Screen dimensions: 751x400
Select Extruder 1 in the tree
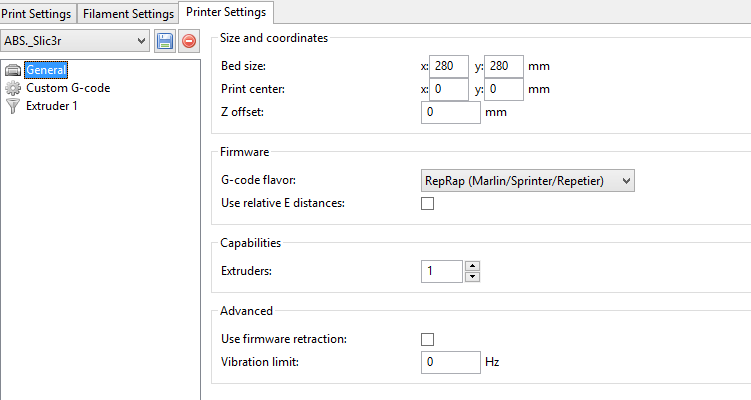click(52, 106)
